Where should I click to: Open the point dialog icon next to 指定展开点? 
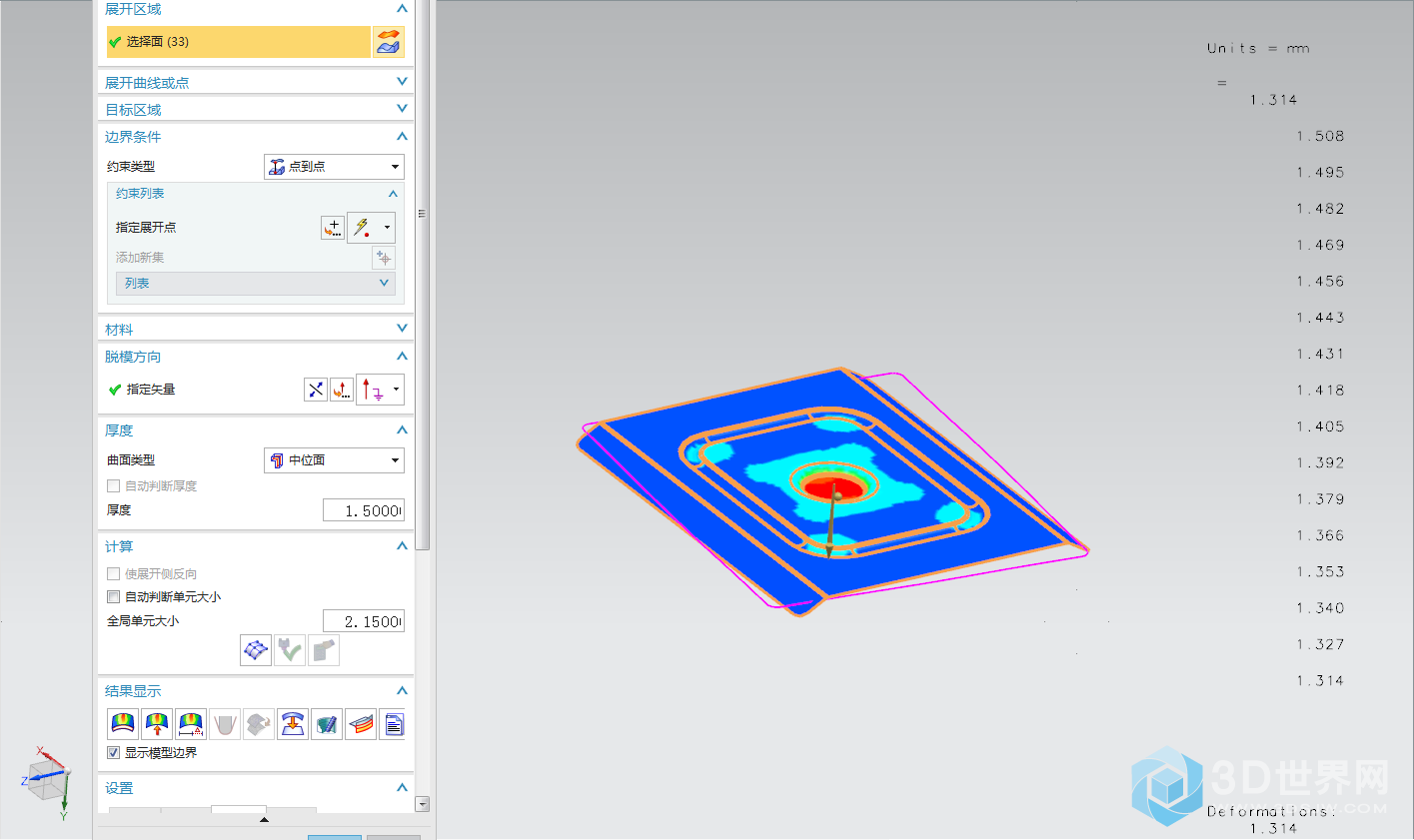click(x=333, y=228)
